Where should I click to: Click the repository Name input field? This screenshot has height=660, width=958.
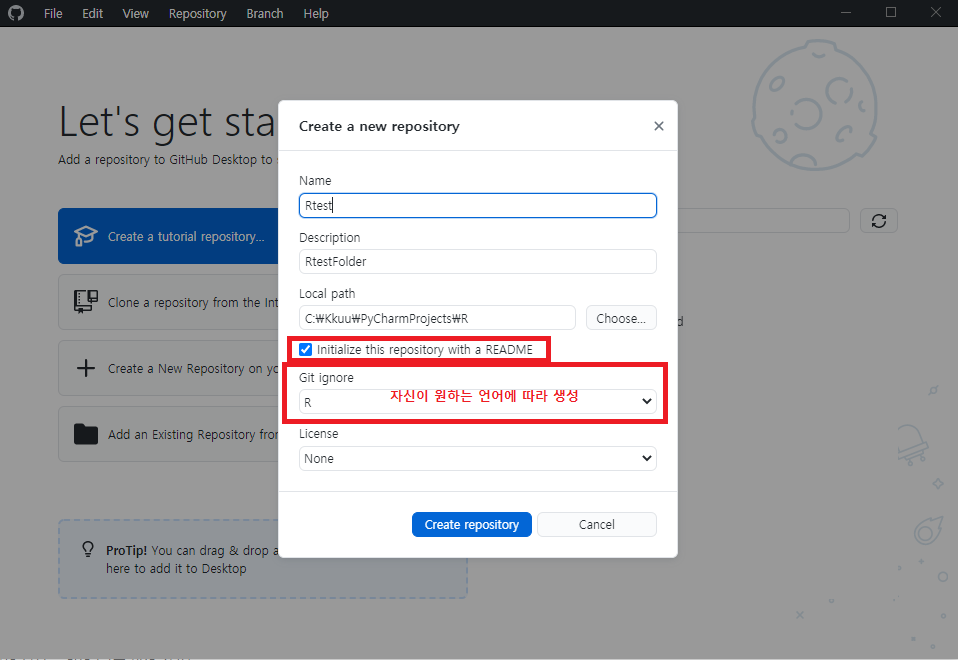478,205
